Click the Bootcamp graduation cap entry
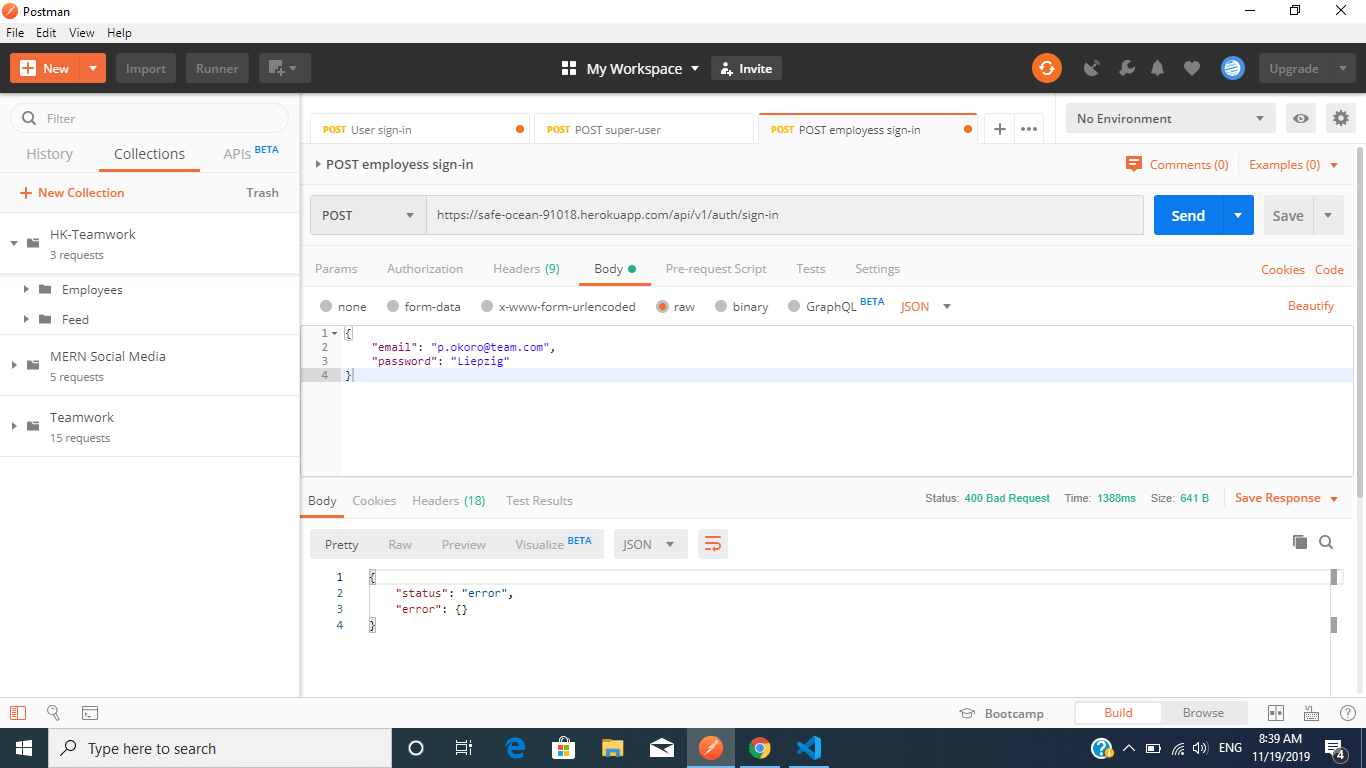 (x=1001, y=713)
